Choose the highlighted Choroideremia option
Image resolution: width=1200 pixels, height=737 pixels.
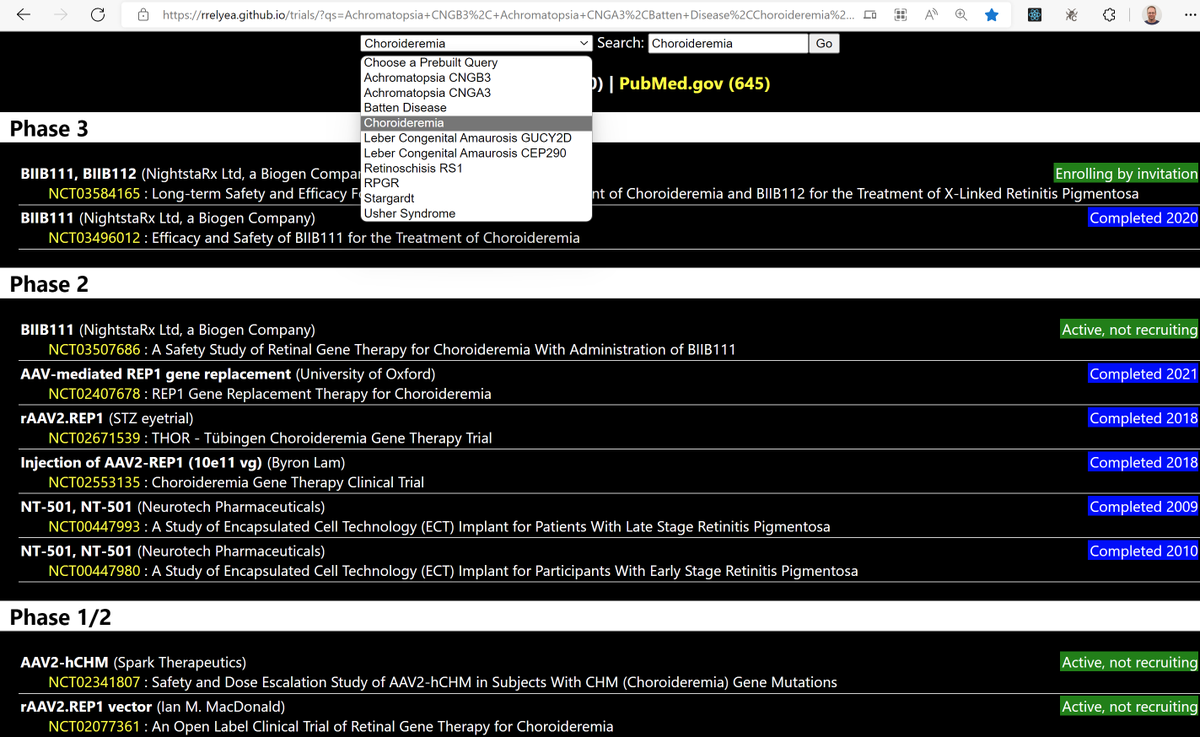tap(476, 123)
